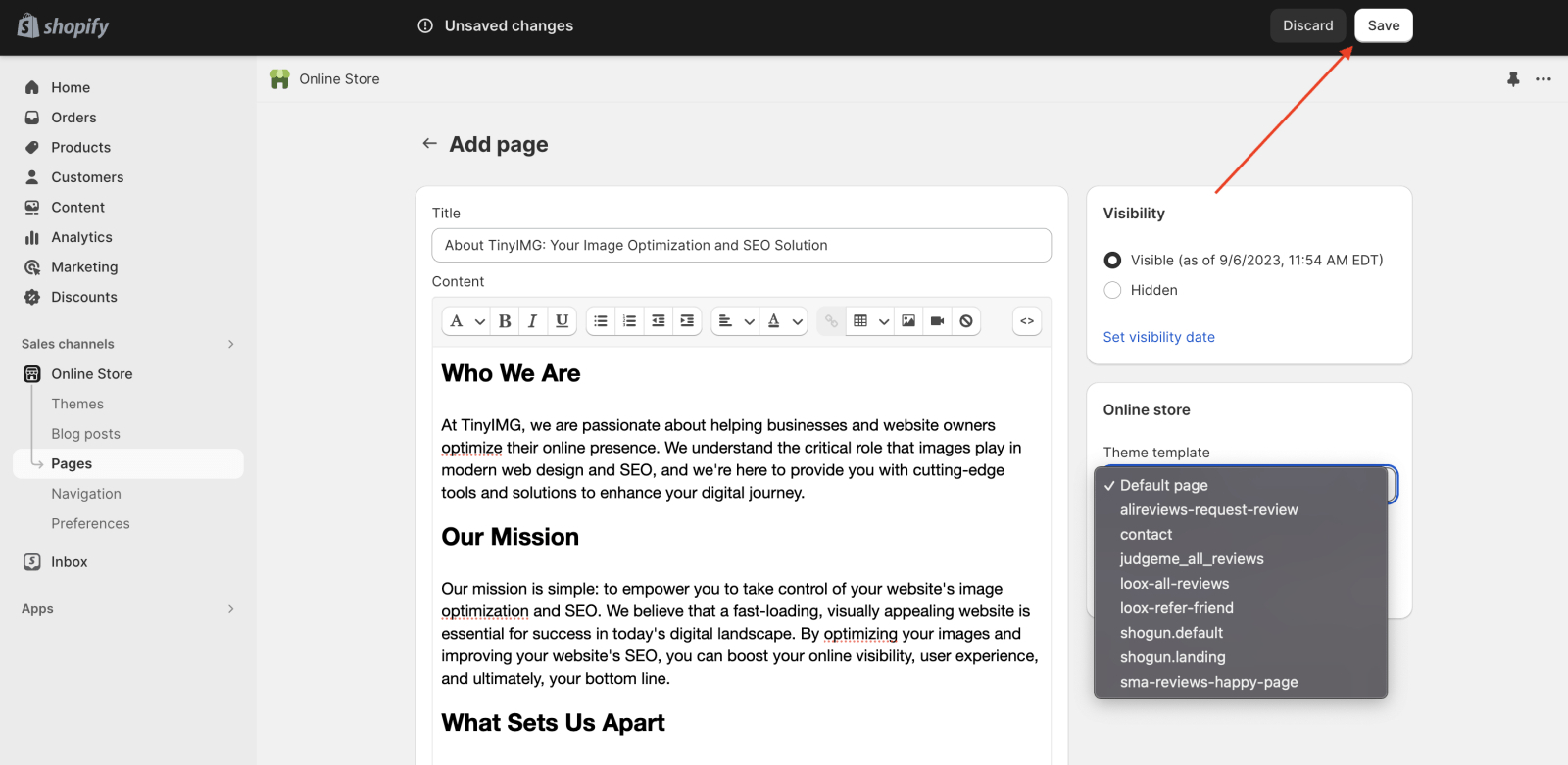Image resolution: width=1568 pixels, height=765 pixels.
Task: Open the text color dropdown
Action: click(x=784, y=321)
